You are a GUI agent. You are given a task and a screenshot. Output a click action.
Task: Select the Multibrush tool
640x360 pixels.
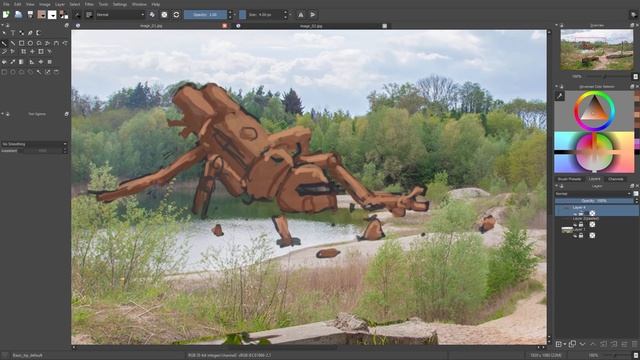coord(13,52)
